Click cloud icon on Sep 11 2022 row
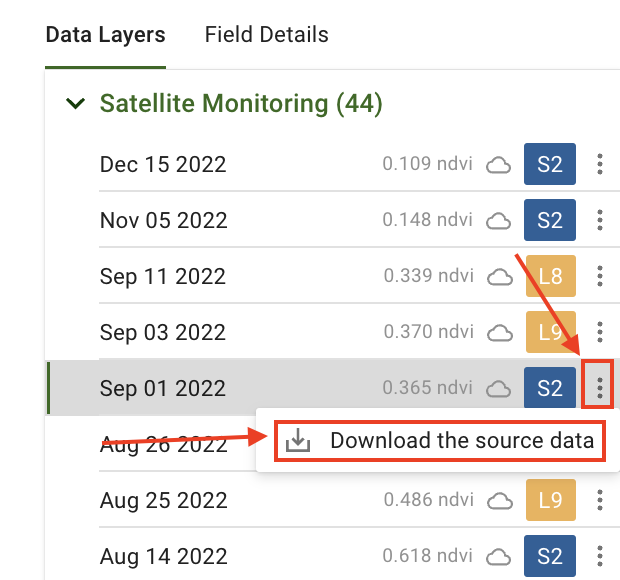Image resolution: width=620 pixels, height=580 pixels. [x=498, y=277]
